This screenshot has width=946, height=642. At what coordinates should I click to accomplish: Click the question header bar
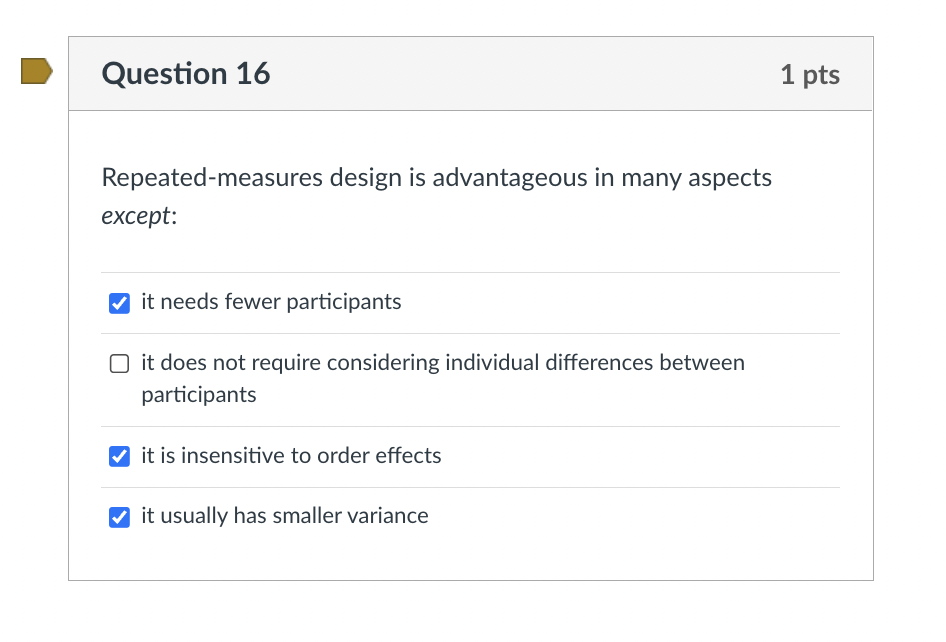[470, 73]
